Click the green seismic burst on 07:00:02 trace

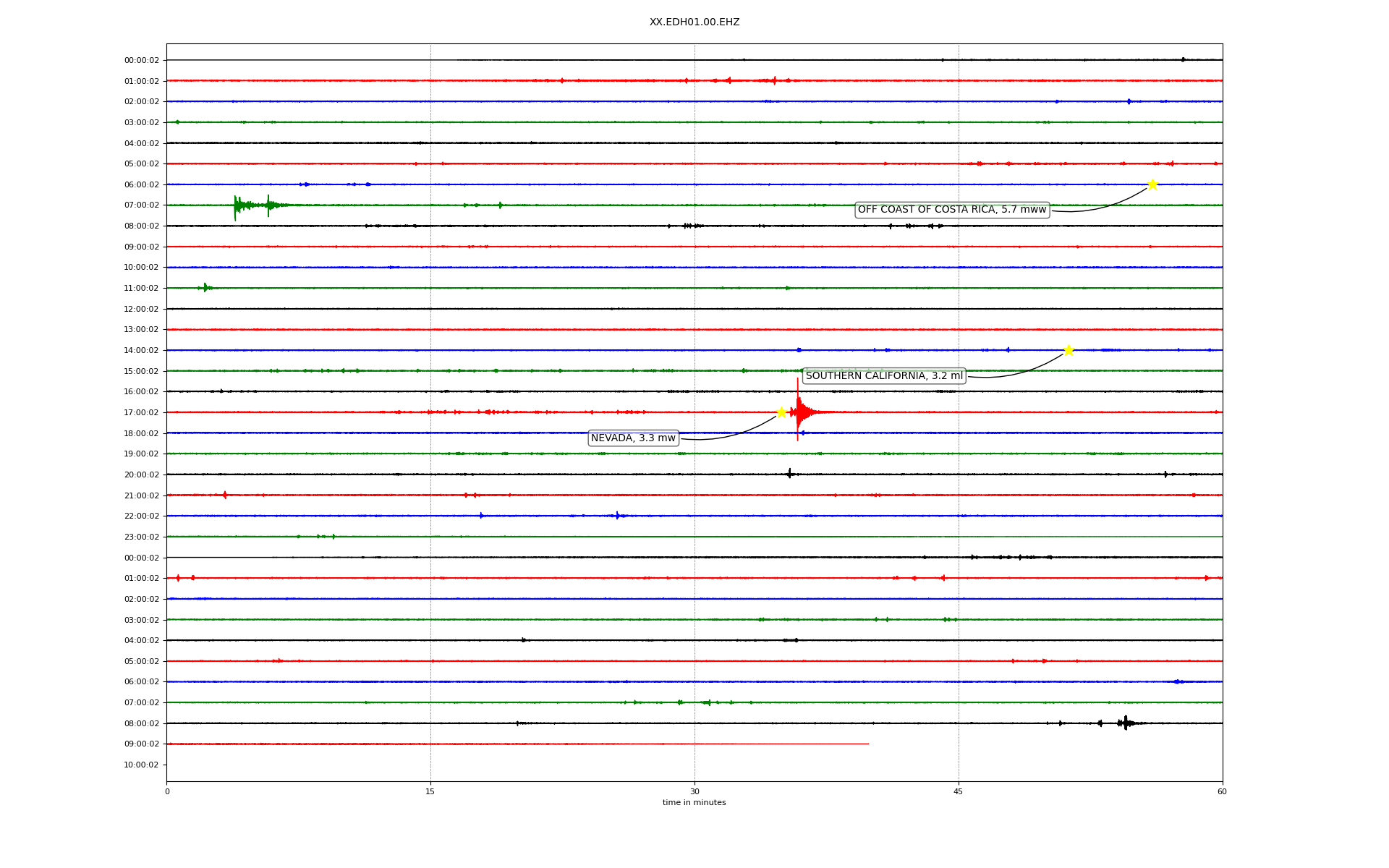coord(236,206)
